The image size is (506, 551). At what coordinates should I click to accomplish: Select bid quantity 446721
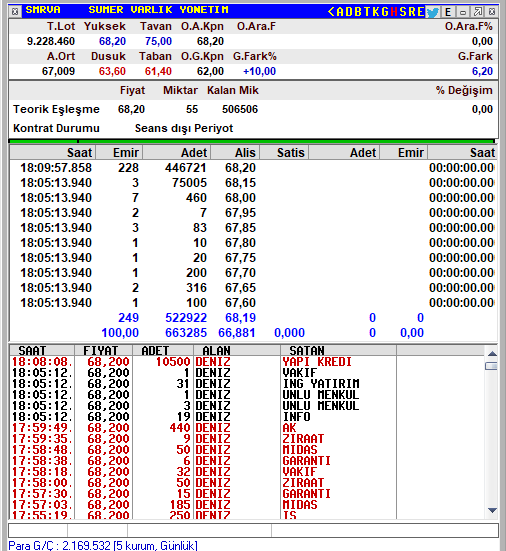coord(186,168)
